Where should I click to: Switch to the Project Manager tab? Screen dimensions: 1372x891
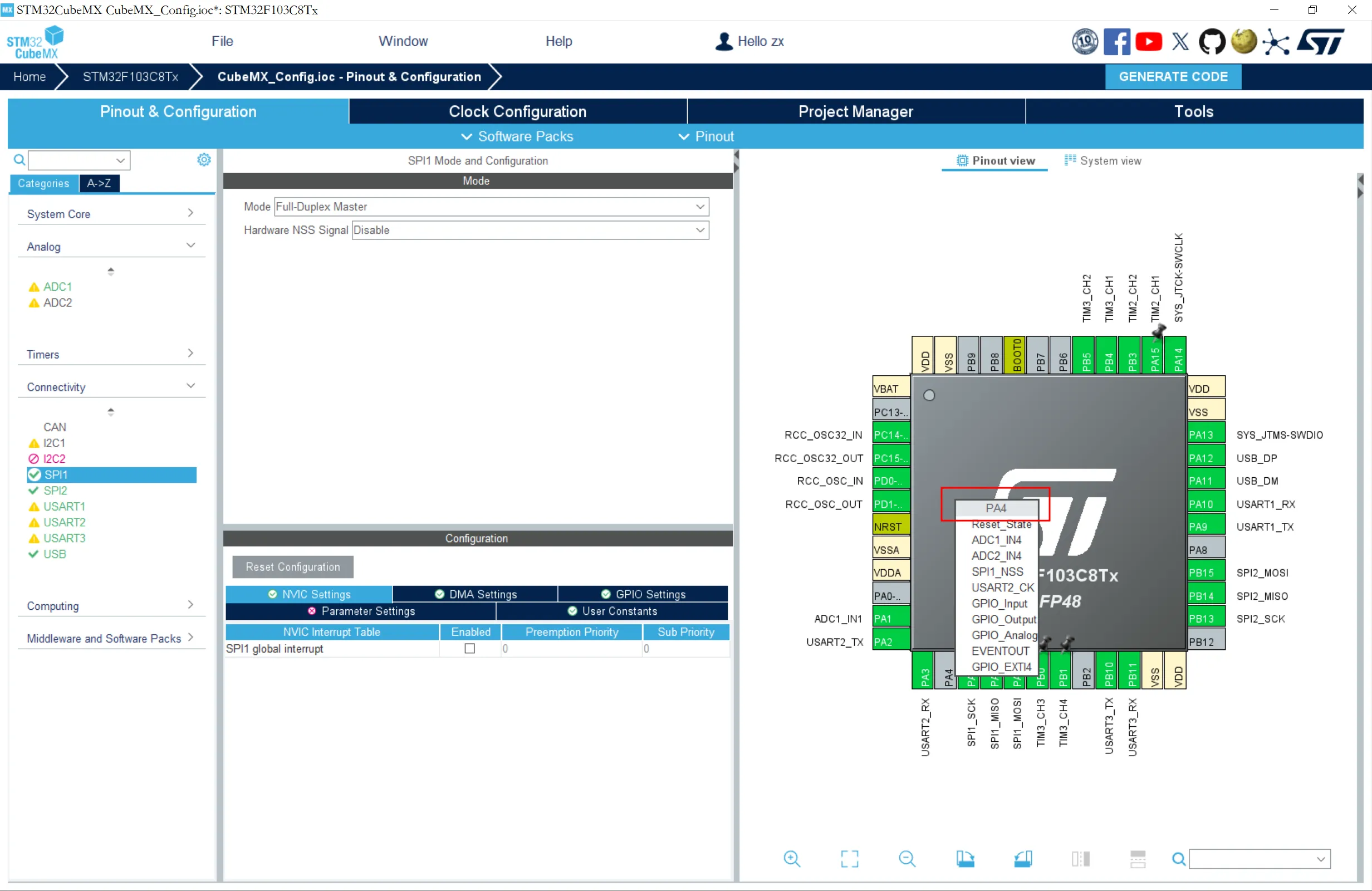click(x=856, y=111)
